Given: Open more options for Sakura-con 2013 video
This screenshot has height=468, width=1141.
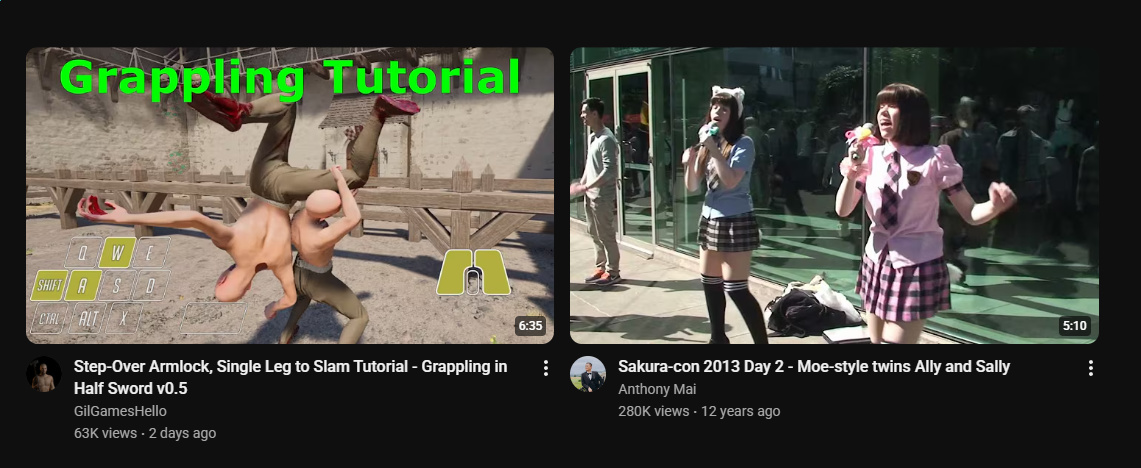Looking at the screenshot, I should [1090, 368].
